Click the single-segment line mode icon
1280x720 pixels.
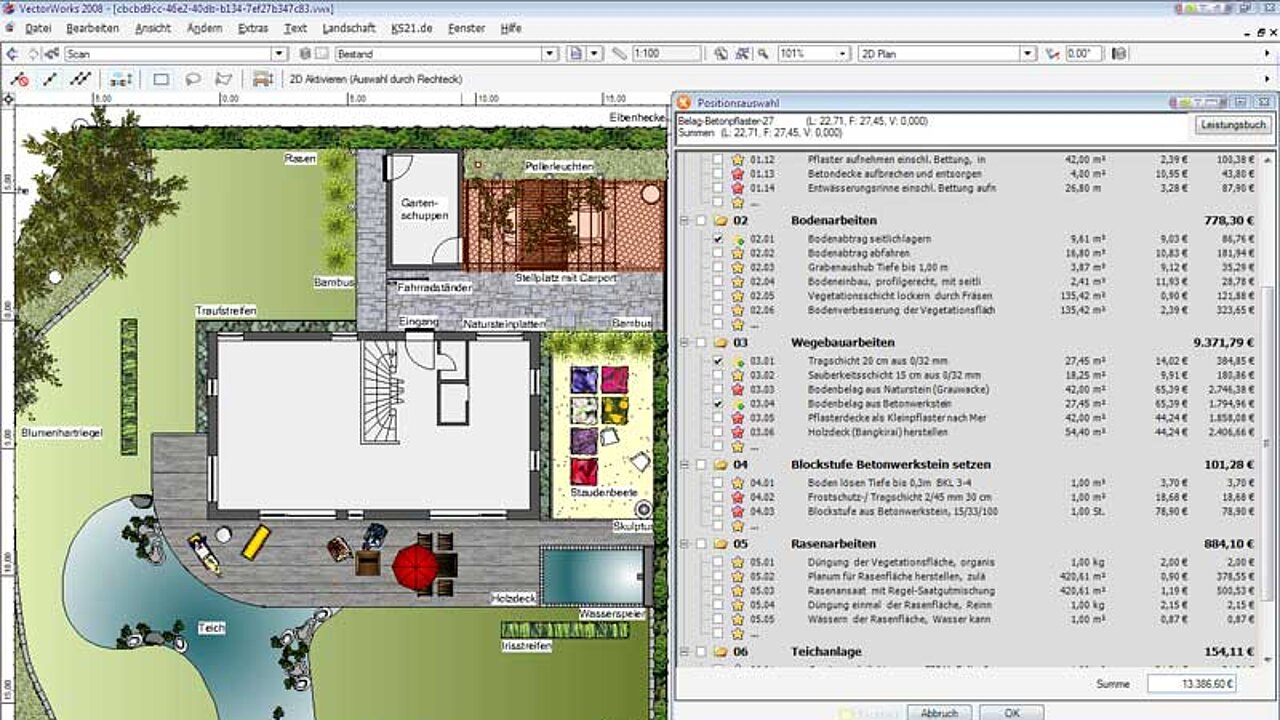point(50,79)
